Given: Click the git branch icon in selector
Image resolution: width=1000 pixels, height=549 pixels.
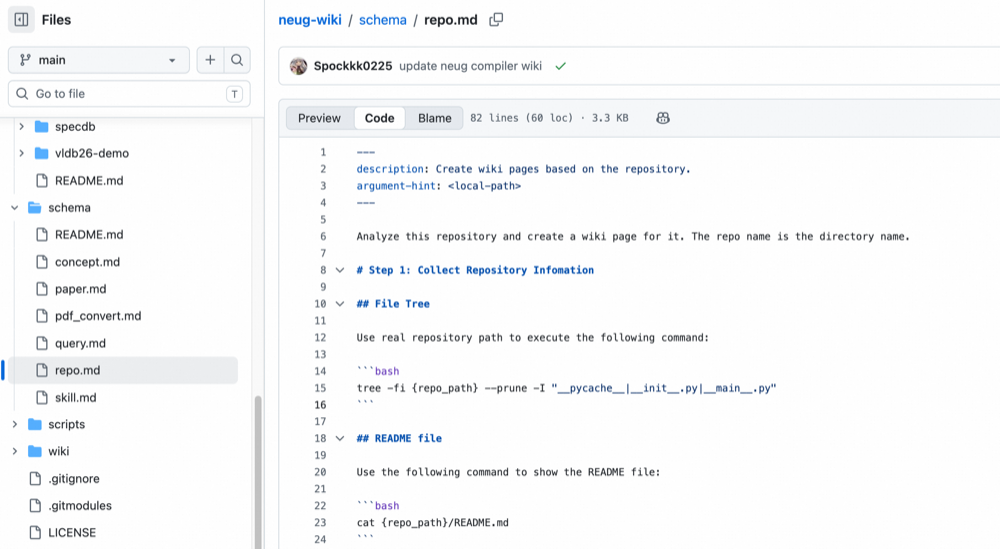Looking at the screenshot, I should [x=25, y=60].
